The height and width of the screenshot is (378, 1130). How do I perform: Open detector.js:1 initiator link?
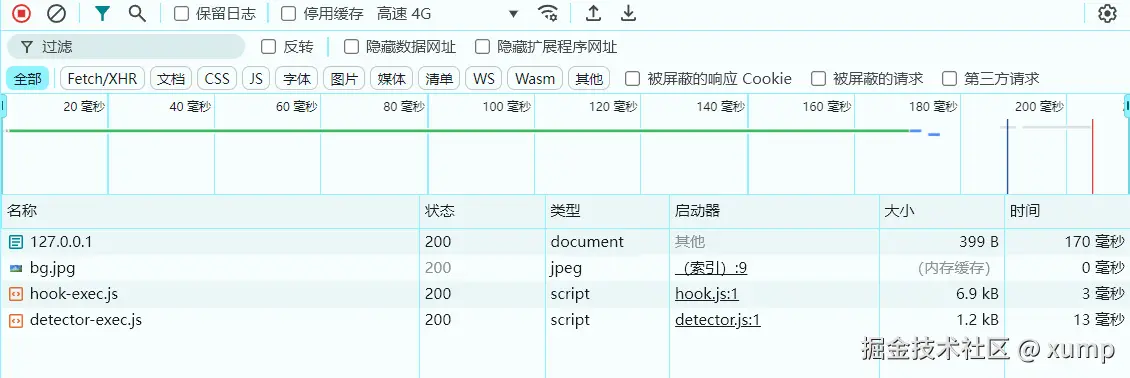(x=718, y=320)
